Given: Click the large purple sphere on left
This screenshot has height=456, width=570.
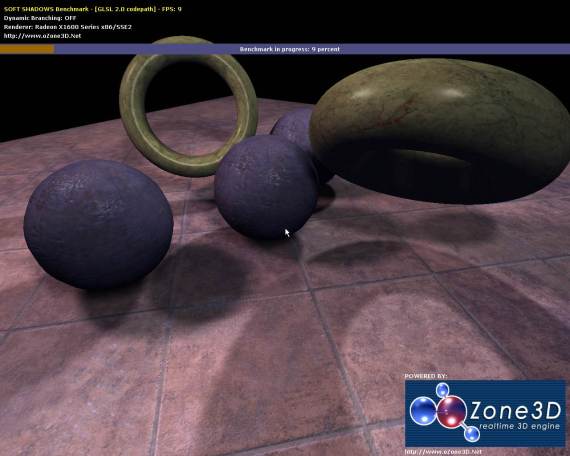Looking at the screenshot, I should click(98, 224).
